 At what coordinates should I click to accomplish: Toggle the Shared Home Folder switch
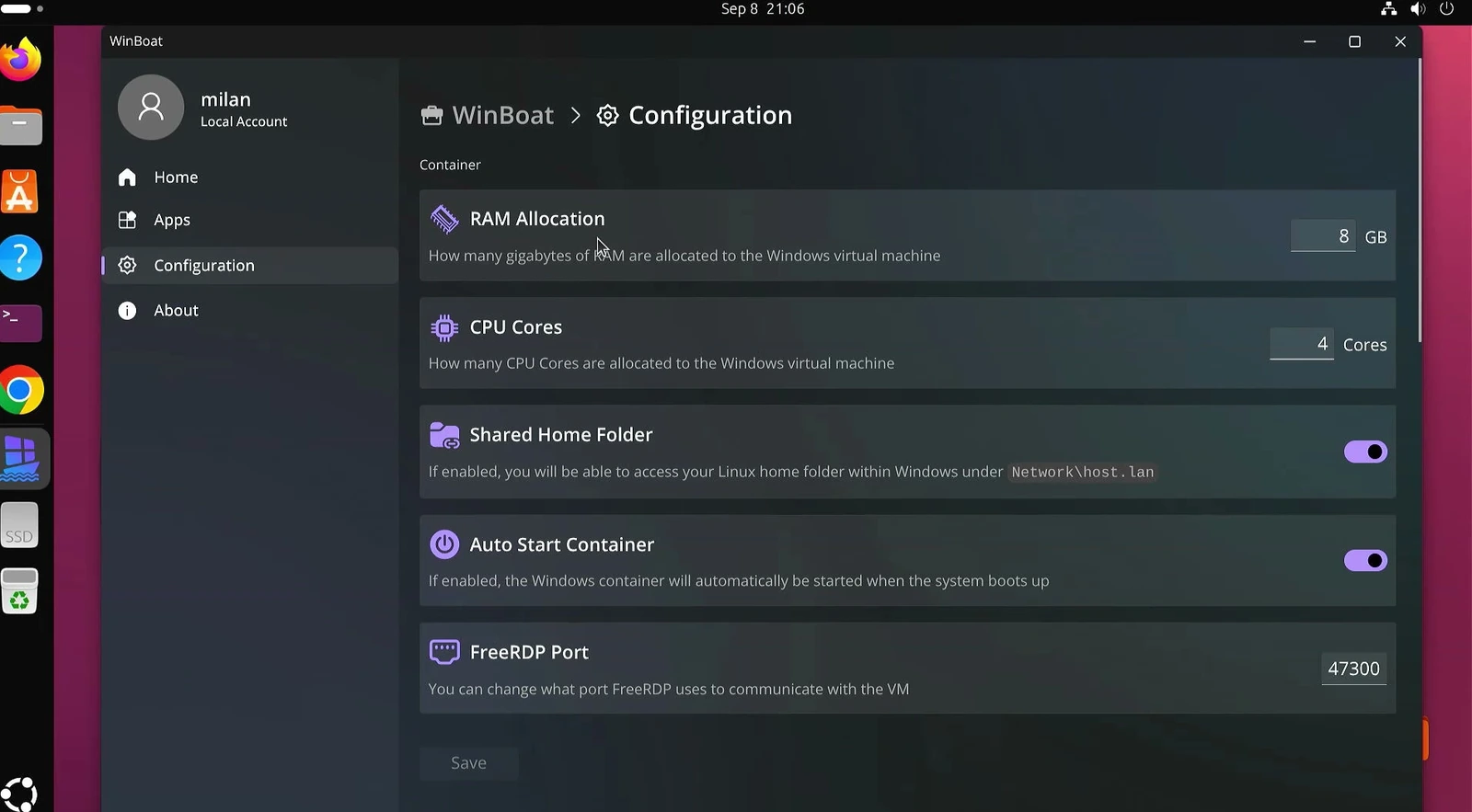[1365, 452]
